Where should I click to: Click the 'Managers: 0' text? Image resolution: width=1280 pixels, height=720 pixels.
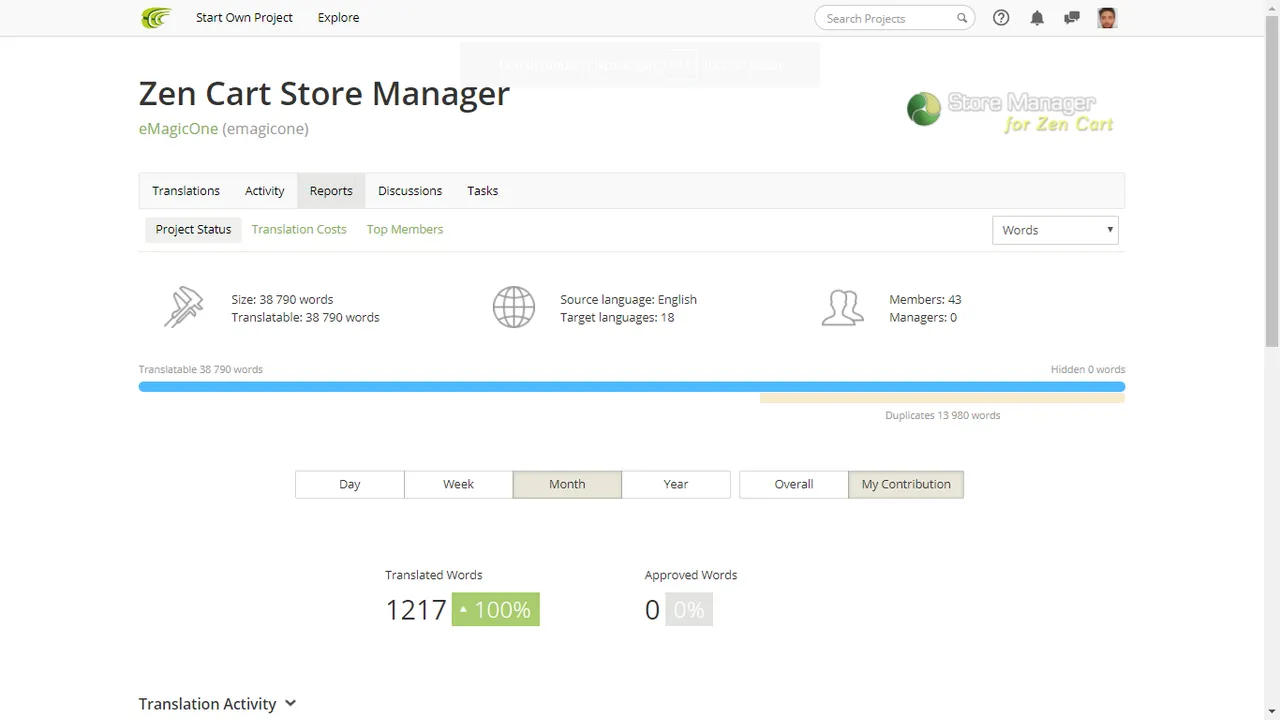(923, 317)
